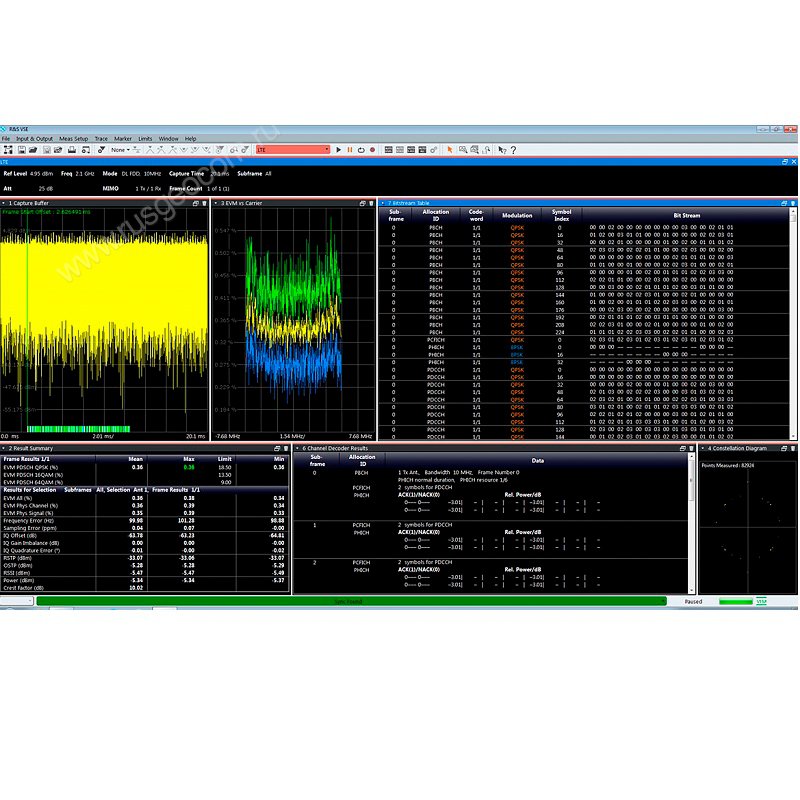Open the None marker type dropdown
This screenshot has width=800, height=800.
120,150
